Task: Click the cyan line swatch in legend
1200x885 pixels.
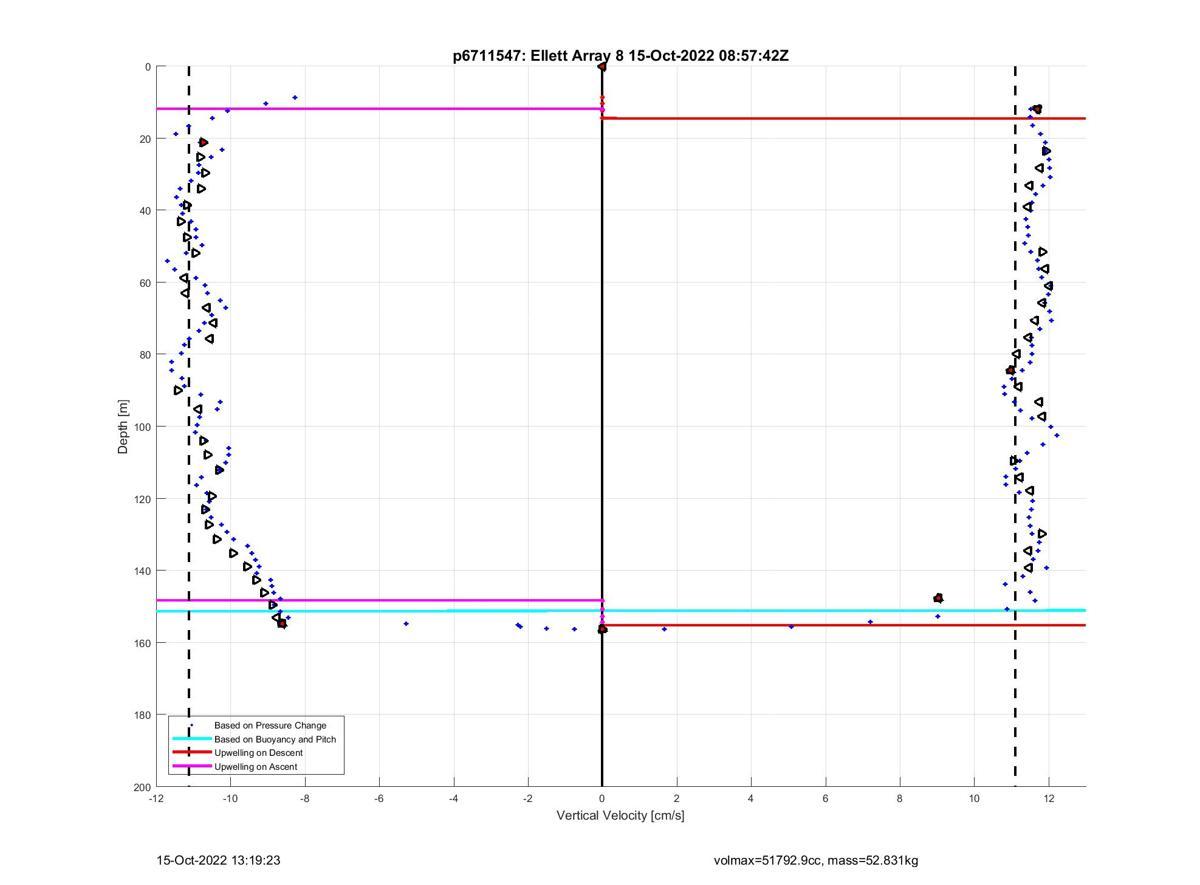Action: tap(191, 739)
